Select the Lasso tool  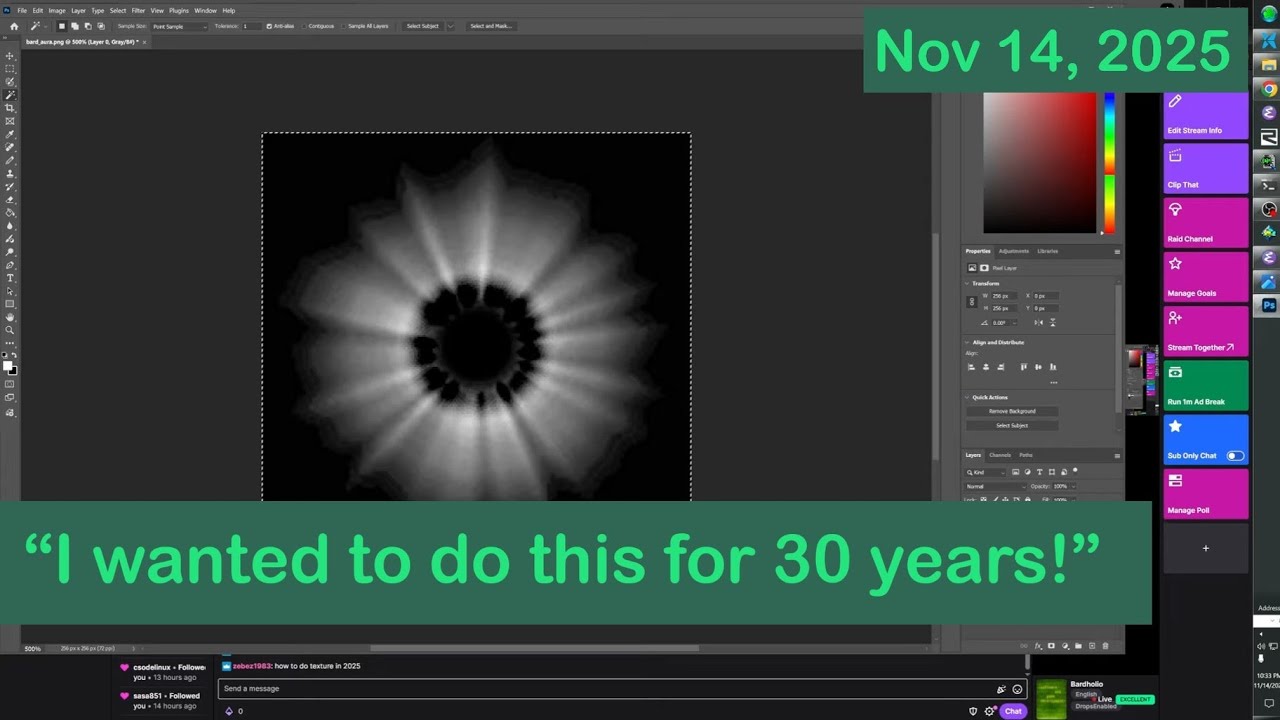10,82
